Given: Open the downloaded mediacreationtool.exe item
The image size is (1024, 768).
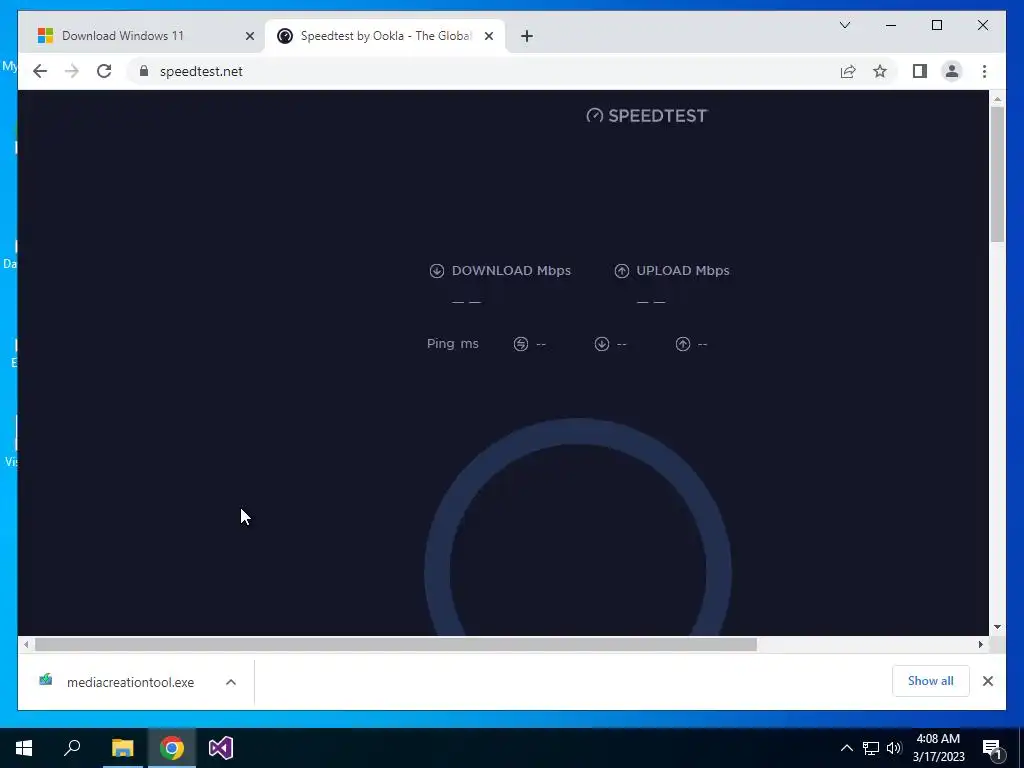Looking at the screenshot, I should 130,682.
